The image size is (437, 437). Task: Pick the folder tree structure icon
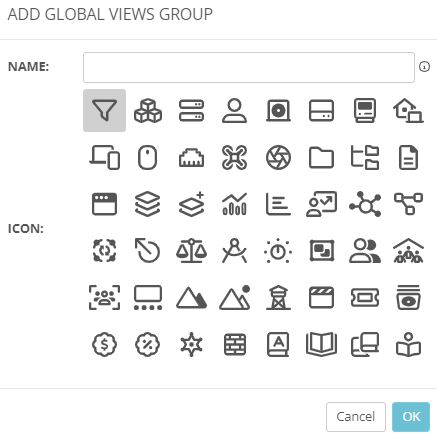(x=365, y=157)
